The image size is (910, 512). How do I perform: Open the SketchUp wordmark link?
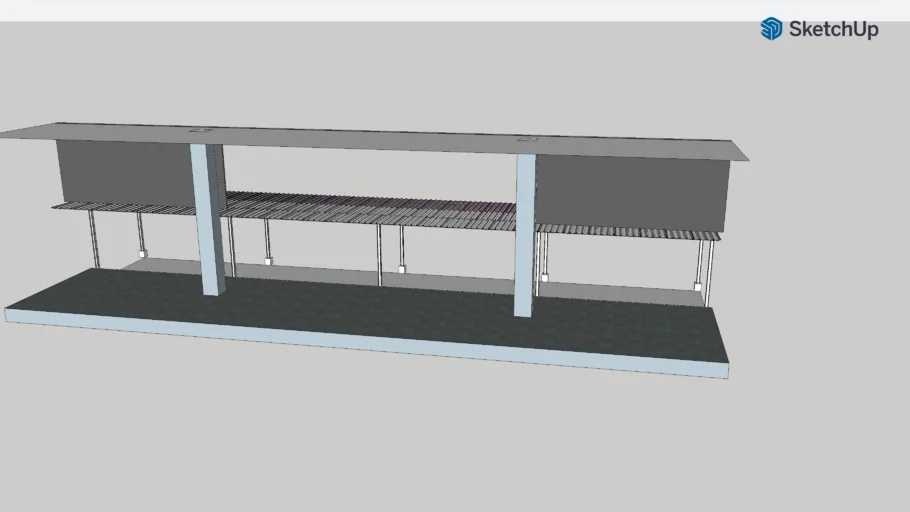point(833,30)
